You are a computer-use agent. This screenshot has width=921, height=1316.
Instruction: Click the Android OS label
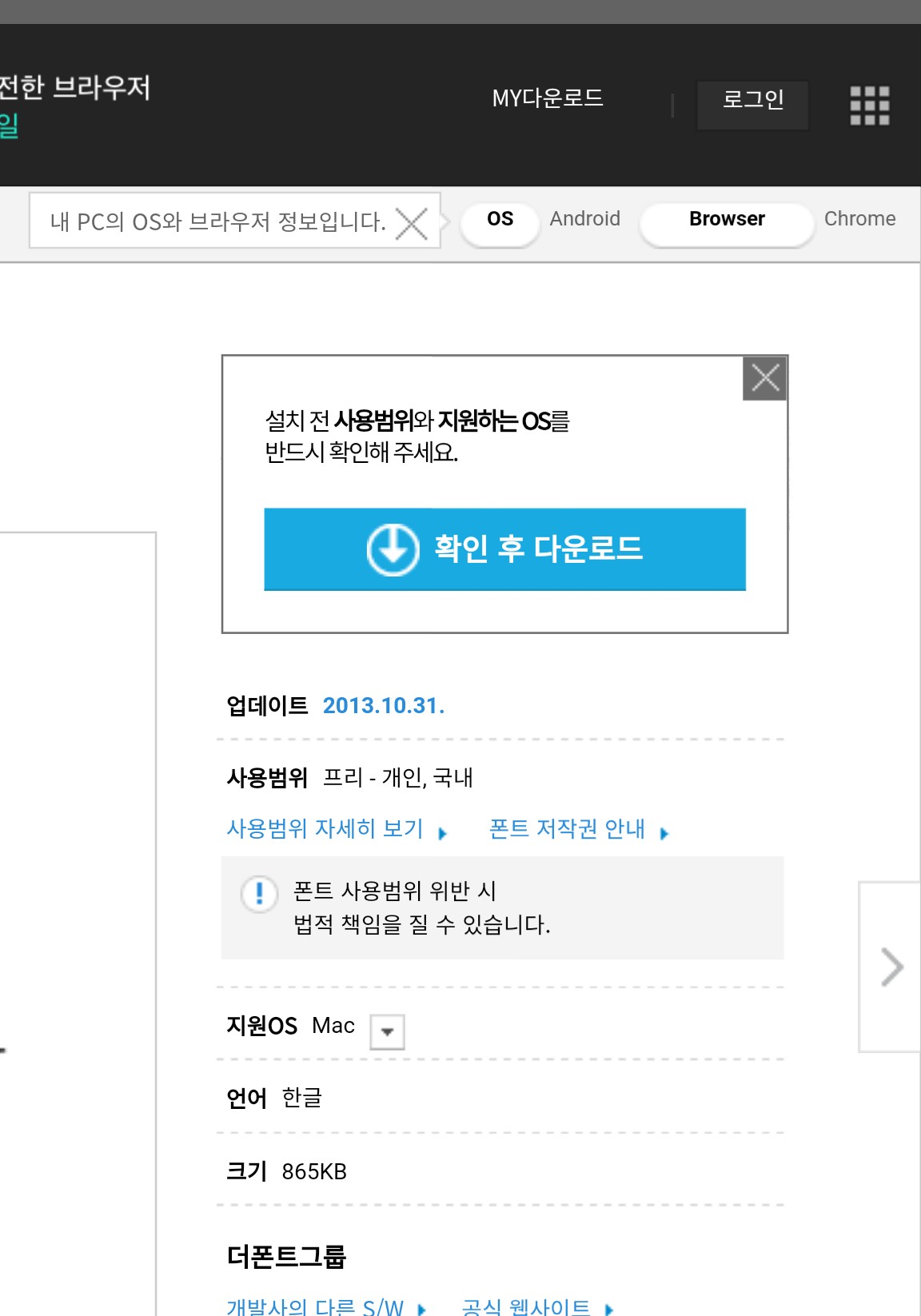point(585,219)
